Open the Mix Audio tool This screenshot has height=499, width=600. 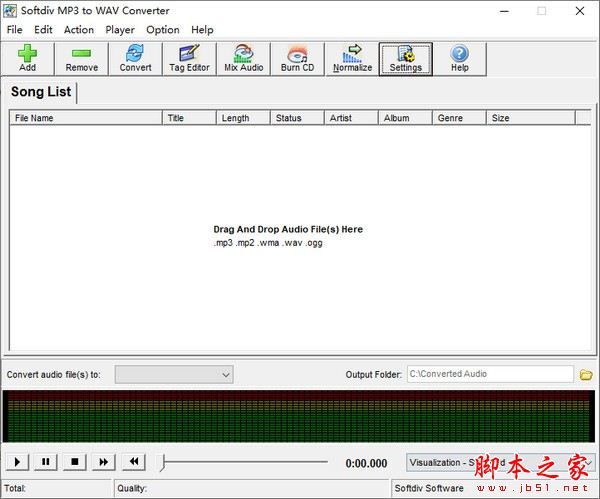[243, 59]
